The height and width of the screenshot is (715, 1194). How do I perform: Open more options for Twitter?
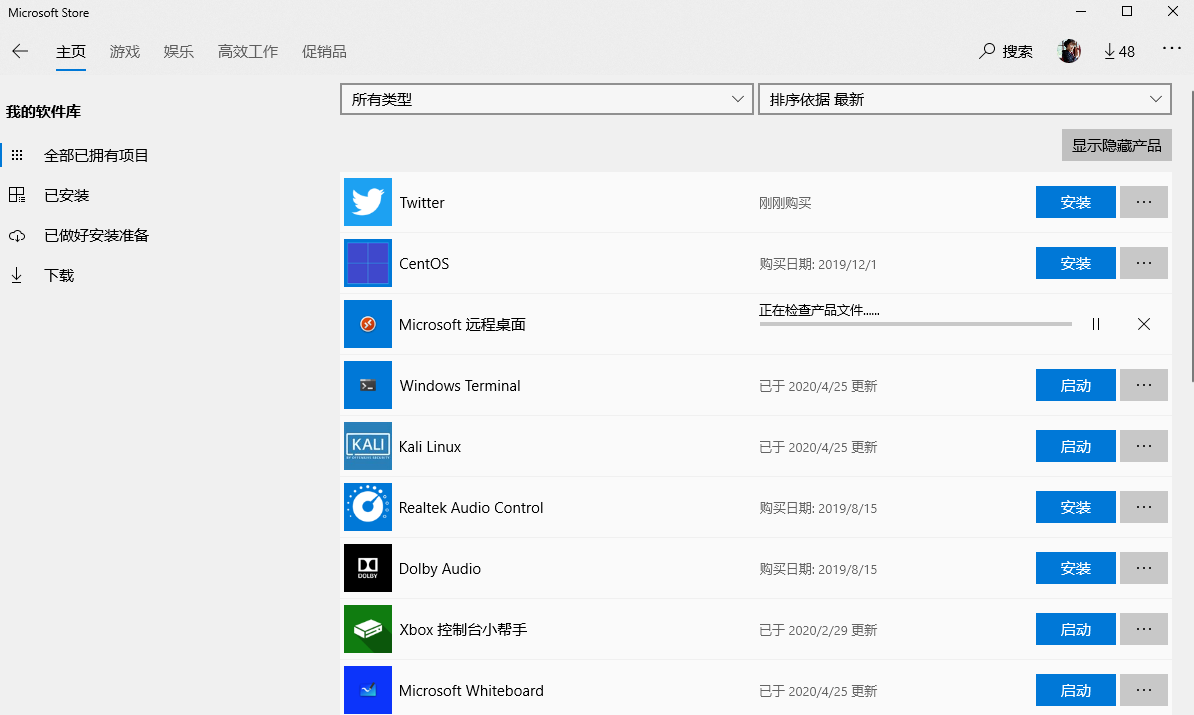click(1144, 202)
